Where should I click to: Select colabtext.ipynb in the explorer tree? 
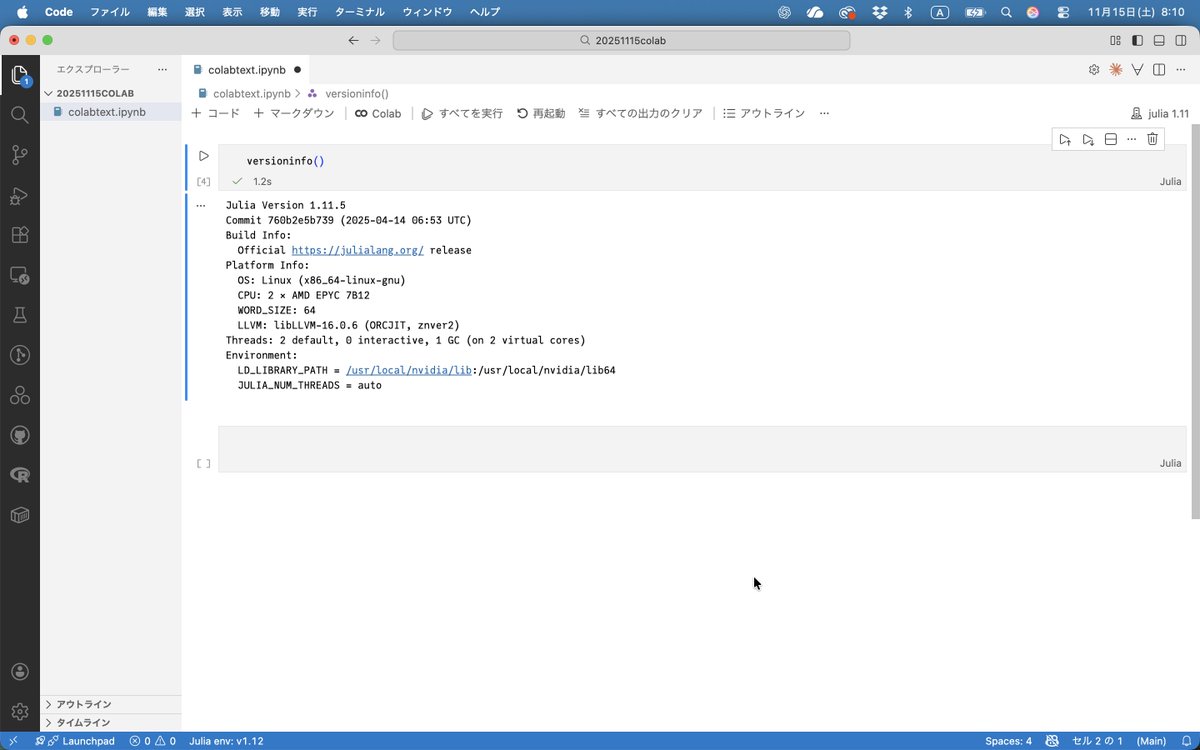pyautogui.click(x=110, y=111)
